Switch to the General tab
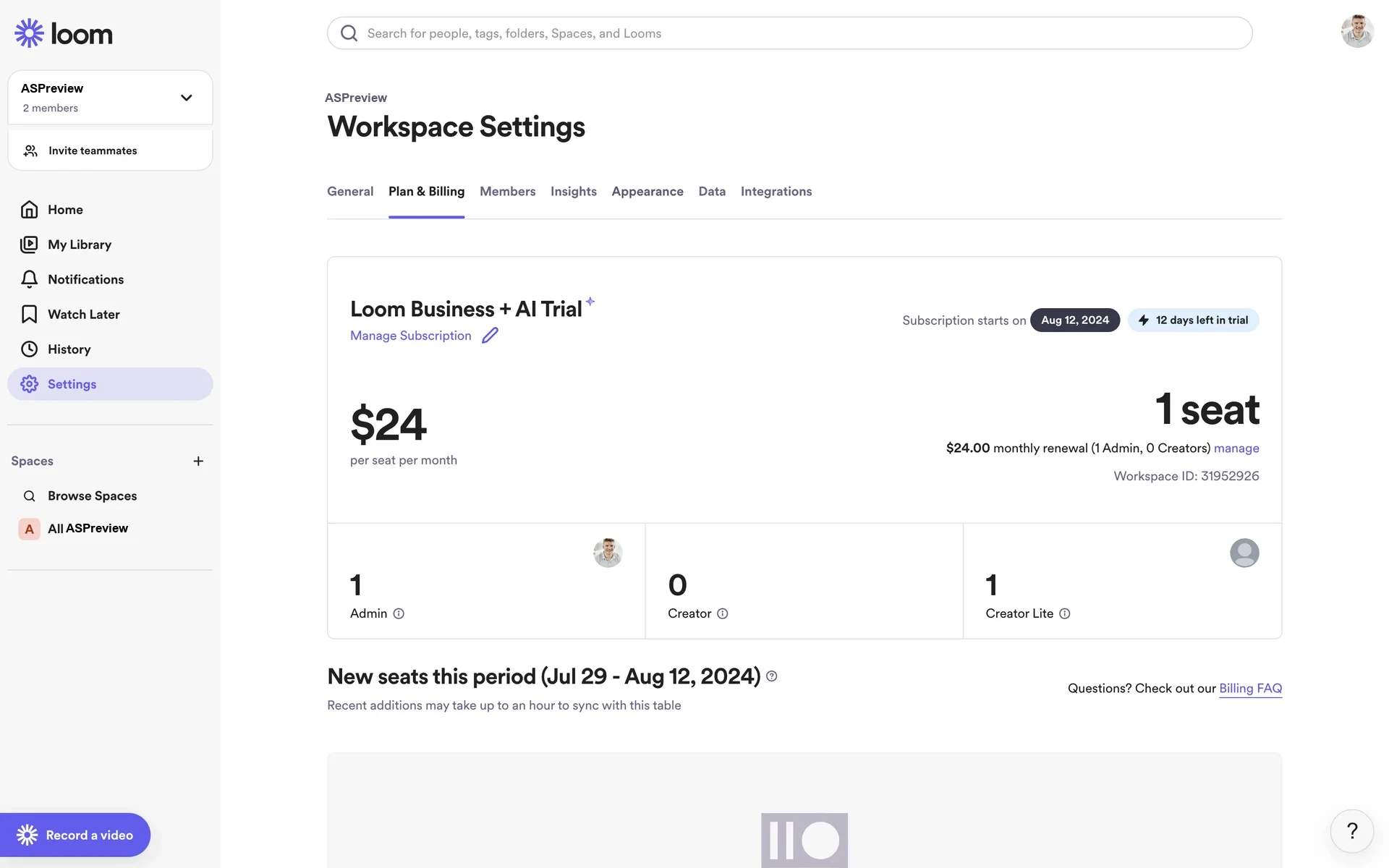 coord(350,192)
